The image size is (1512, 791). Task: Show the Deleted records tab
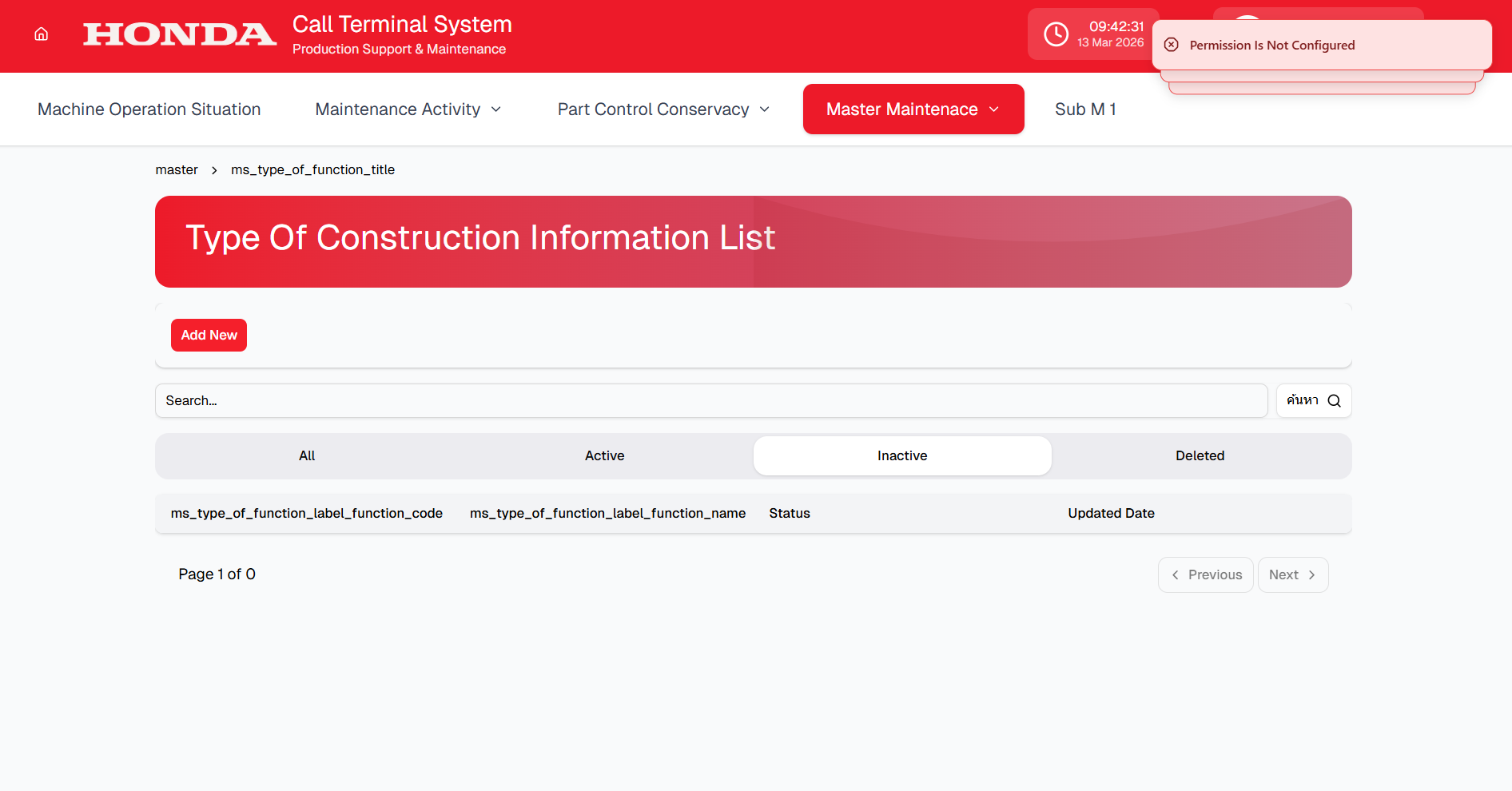point(1200,456)
